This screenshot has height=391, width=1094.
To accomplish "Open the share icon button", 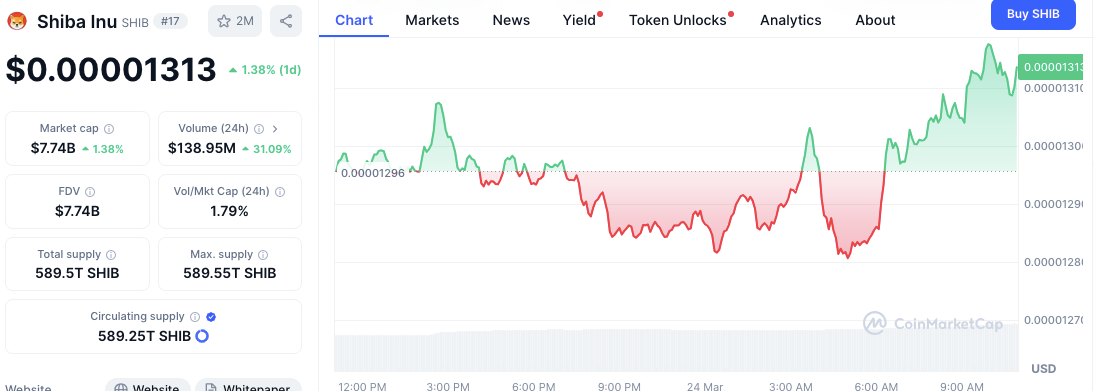I will (286, 21).
